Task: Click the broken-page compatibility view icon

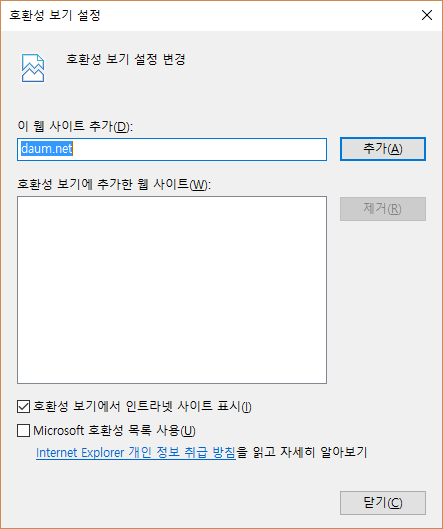Action: click(x=33, y=68)
